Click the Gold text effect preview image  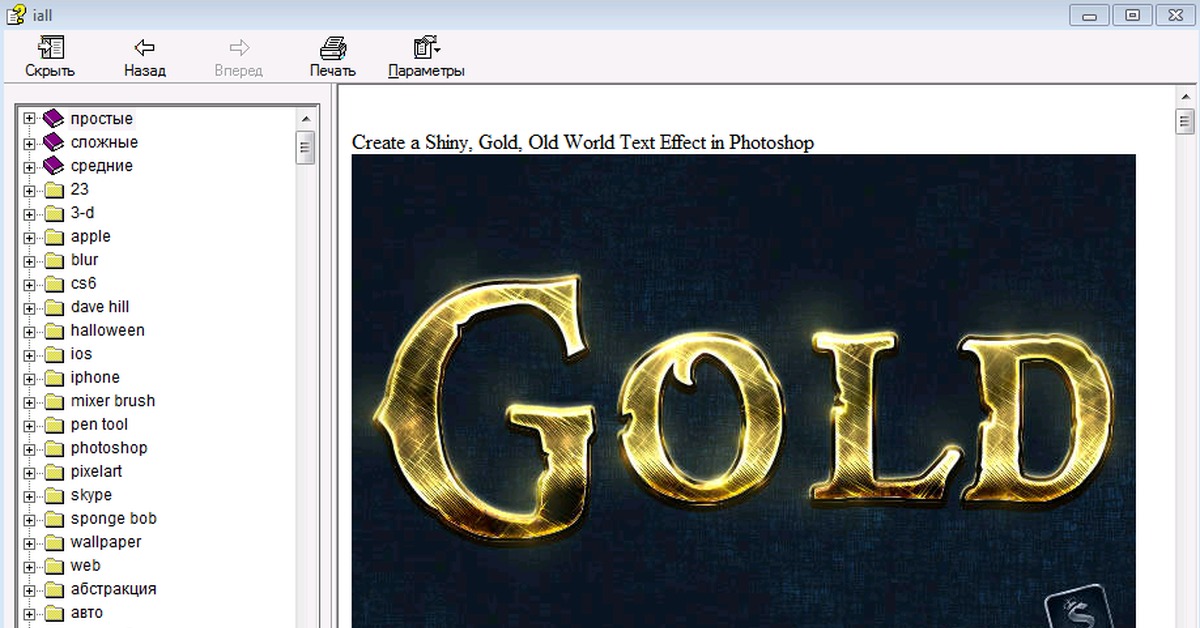click(x=743, y=390)
